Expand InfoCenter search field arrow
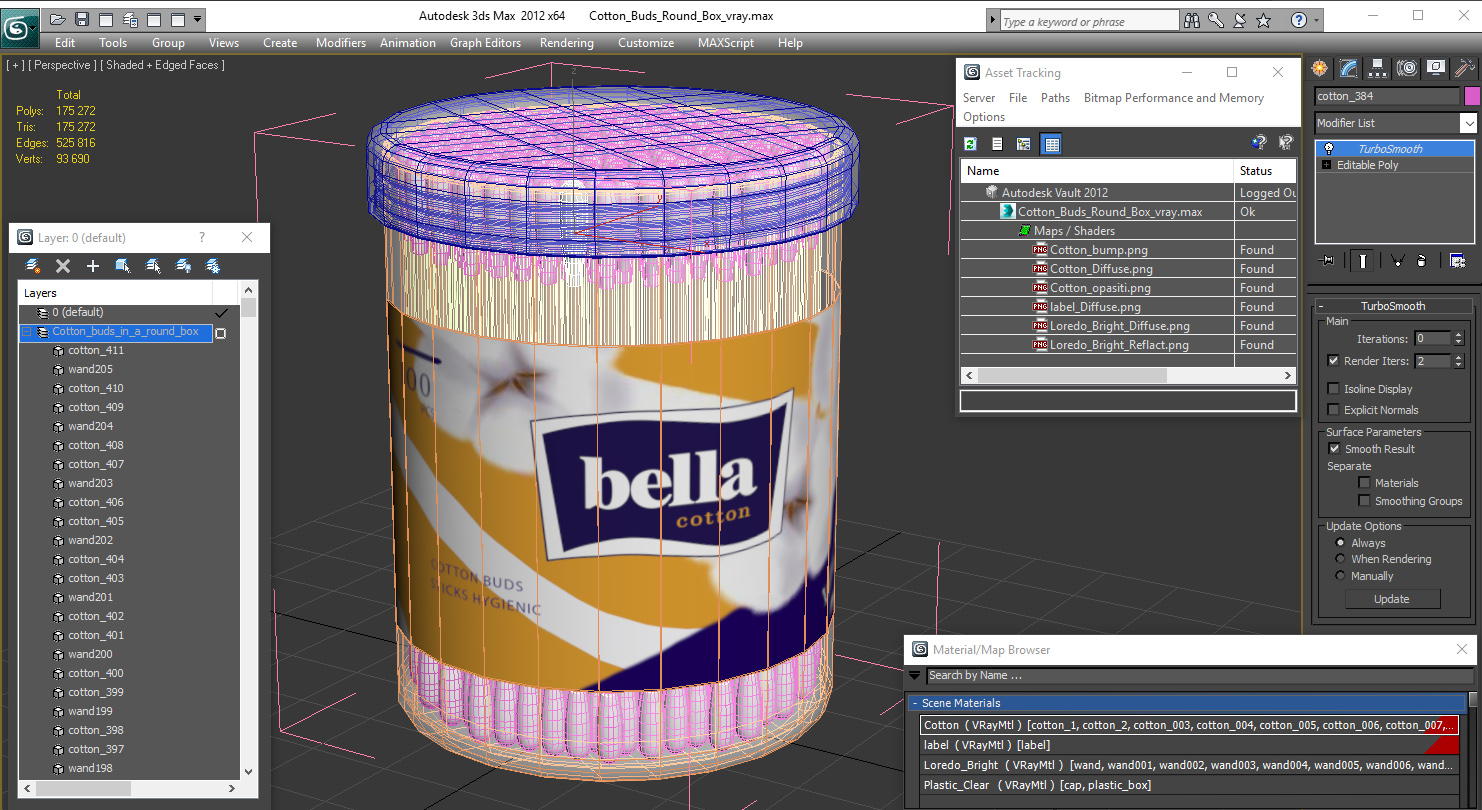 (x=992, y=20)
